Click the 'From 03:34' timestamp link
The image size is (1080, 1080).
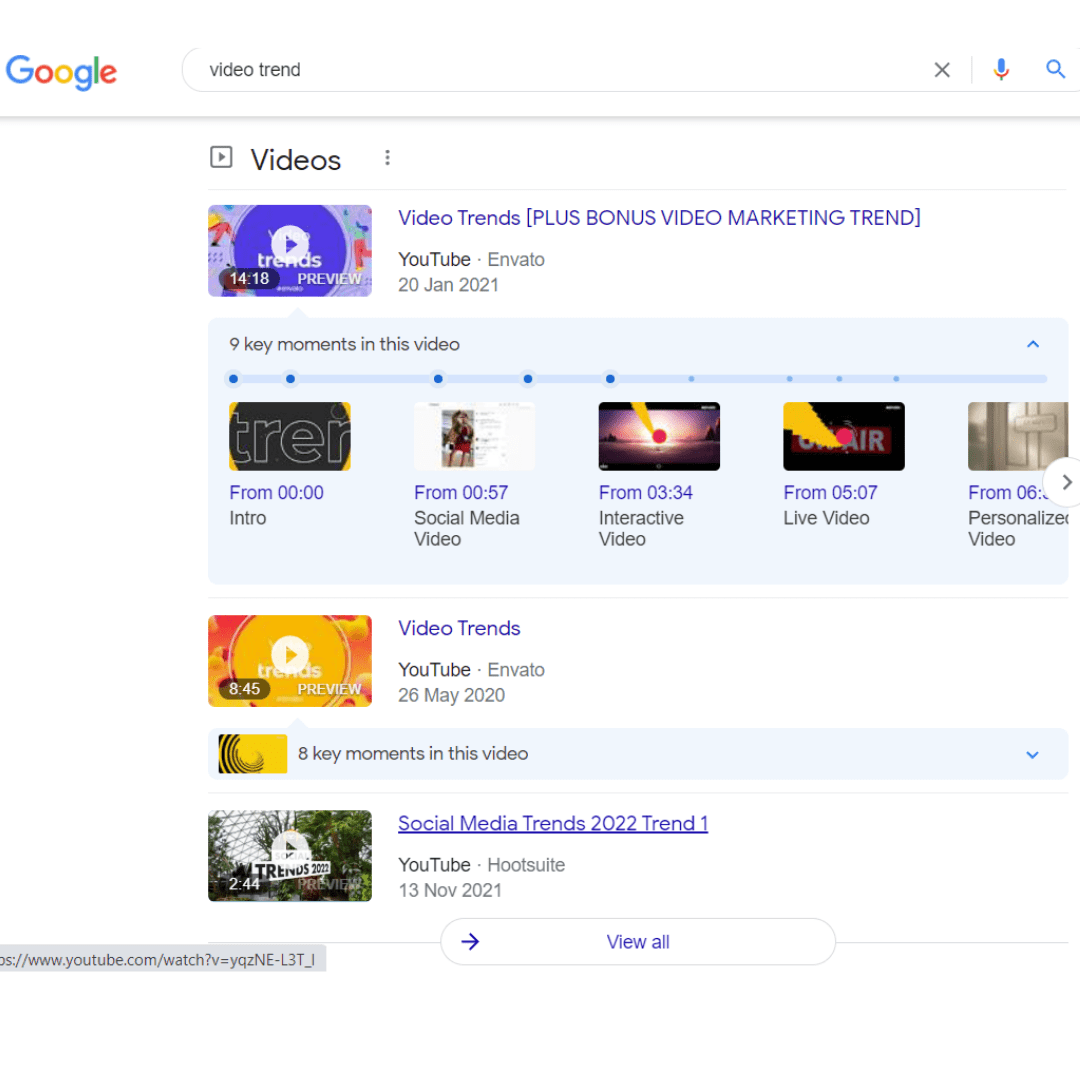[645, 493]
